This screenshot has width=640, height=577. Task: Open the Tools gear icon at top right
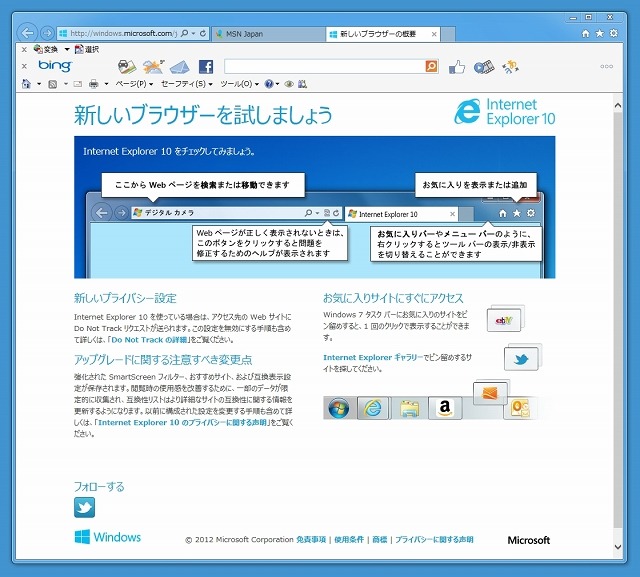point(613,33)
